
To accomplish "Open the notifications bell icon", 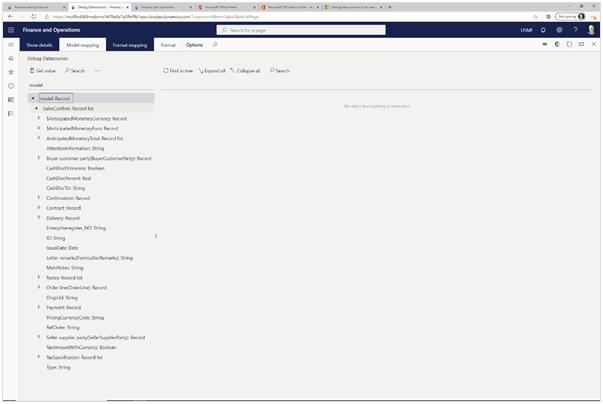I will point(543,30).
